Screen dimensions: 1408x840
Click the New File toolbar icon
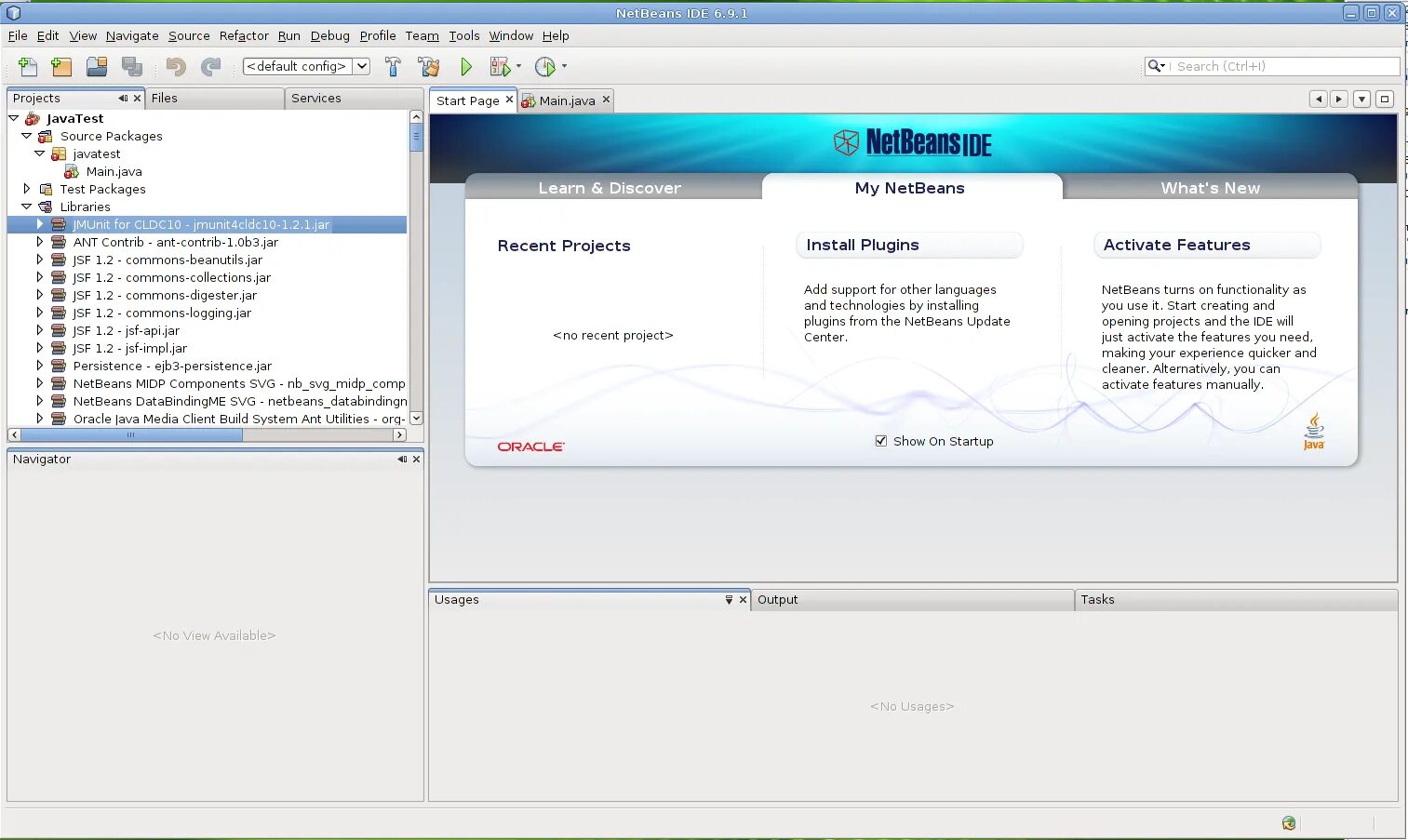pyautogui.click(x=28, y=66)
